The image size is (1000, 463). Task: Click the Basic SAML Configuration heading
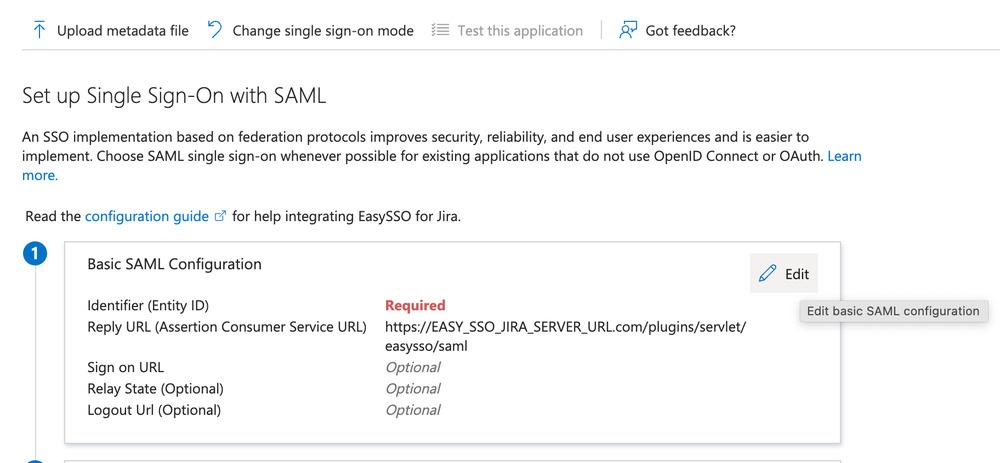[174, 264]
